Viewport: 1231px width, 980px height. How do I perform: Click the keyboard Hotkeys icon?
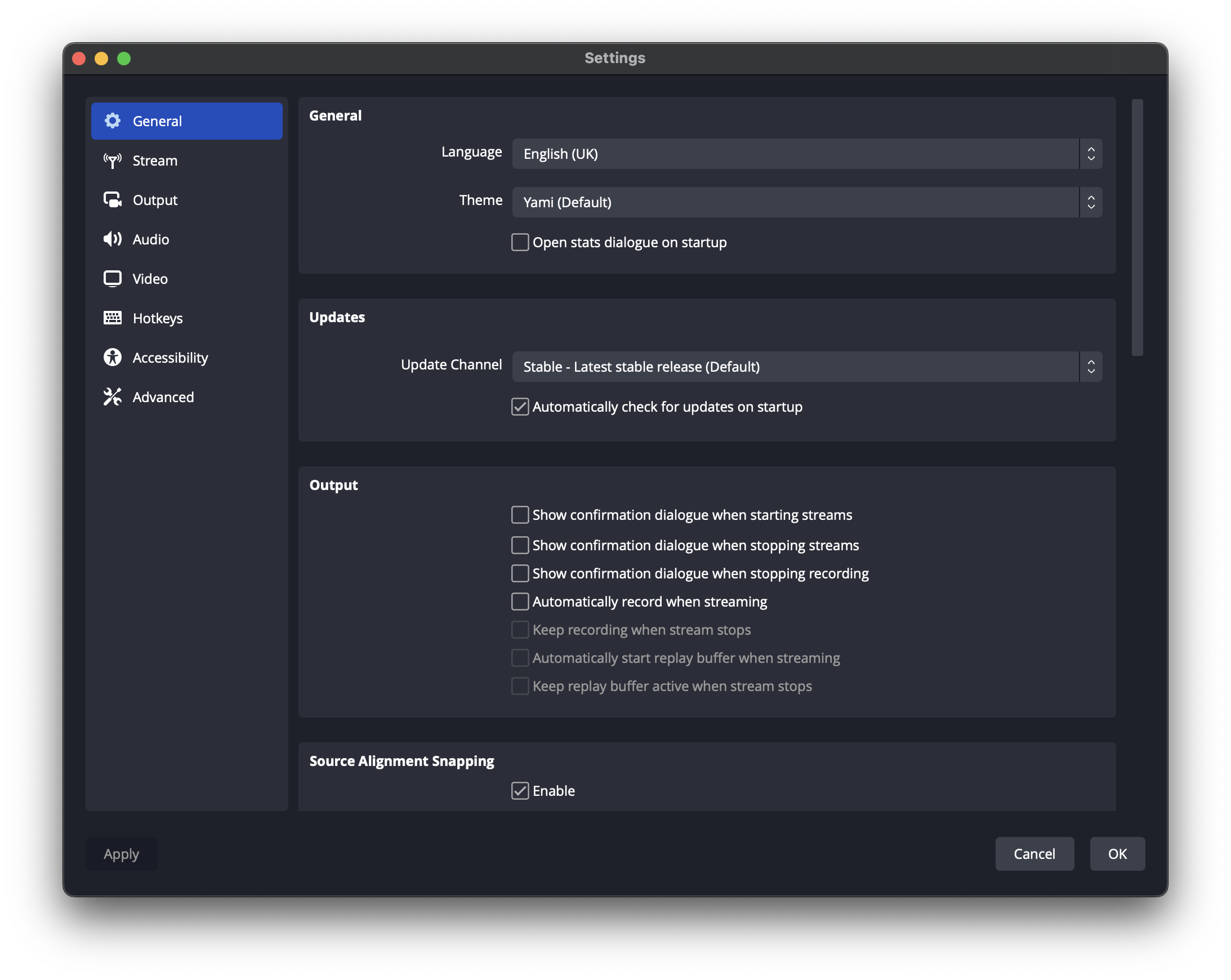tap(113, 318)
